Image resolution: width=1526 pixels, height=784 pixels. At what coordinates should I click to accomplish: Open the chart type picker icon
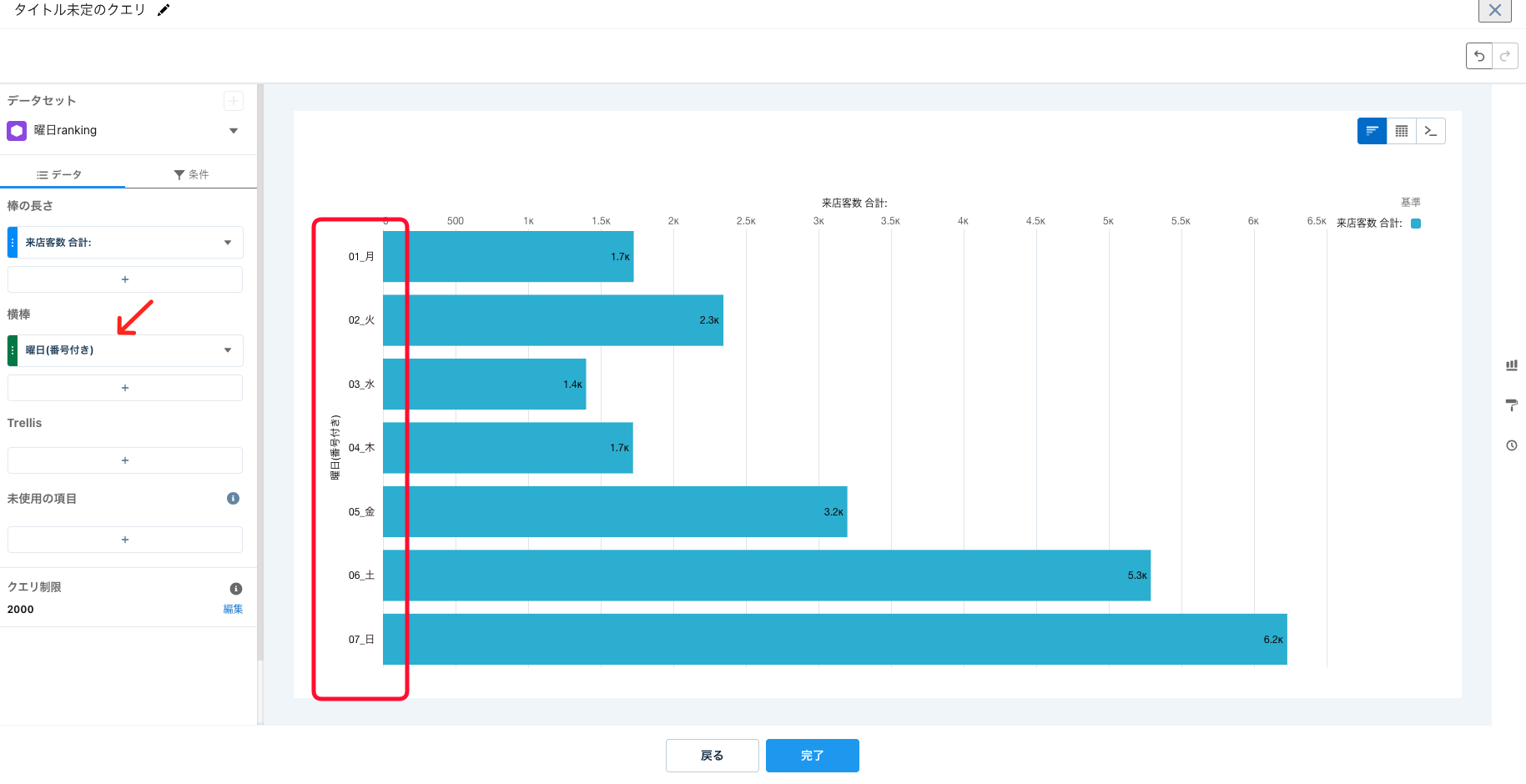click(1512, 365)
